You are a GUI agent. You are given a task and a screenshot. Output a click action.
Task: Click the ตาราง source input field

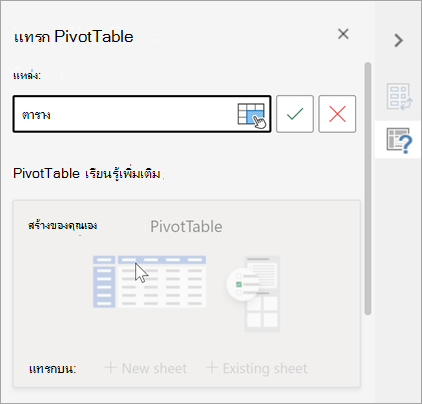(142, 114)
